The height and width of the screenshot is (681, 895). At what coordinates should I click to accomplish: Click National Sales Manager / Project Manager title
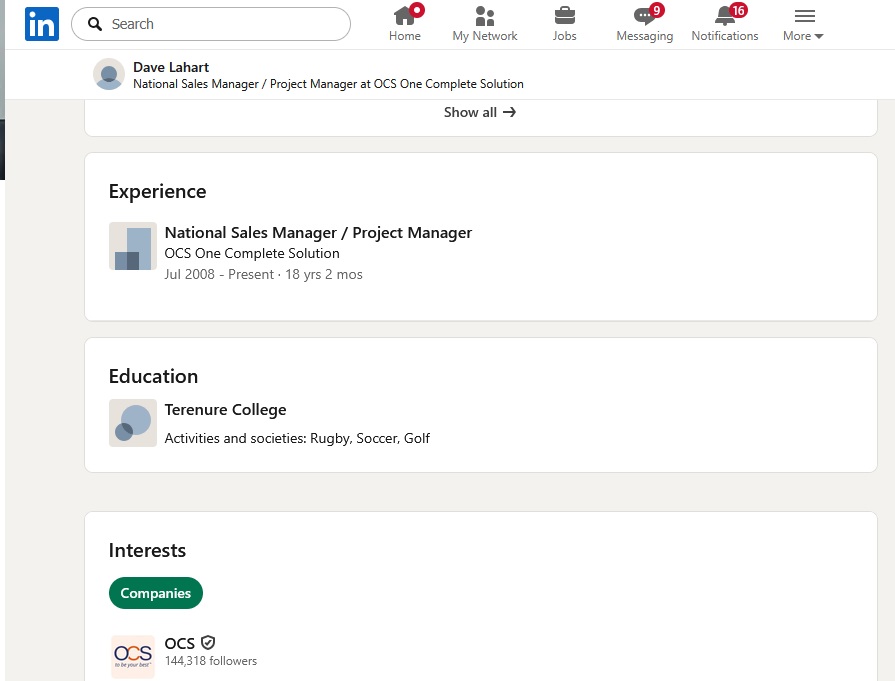318,232
